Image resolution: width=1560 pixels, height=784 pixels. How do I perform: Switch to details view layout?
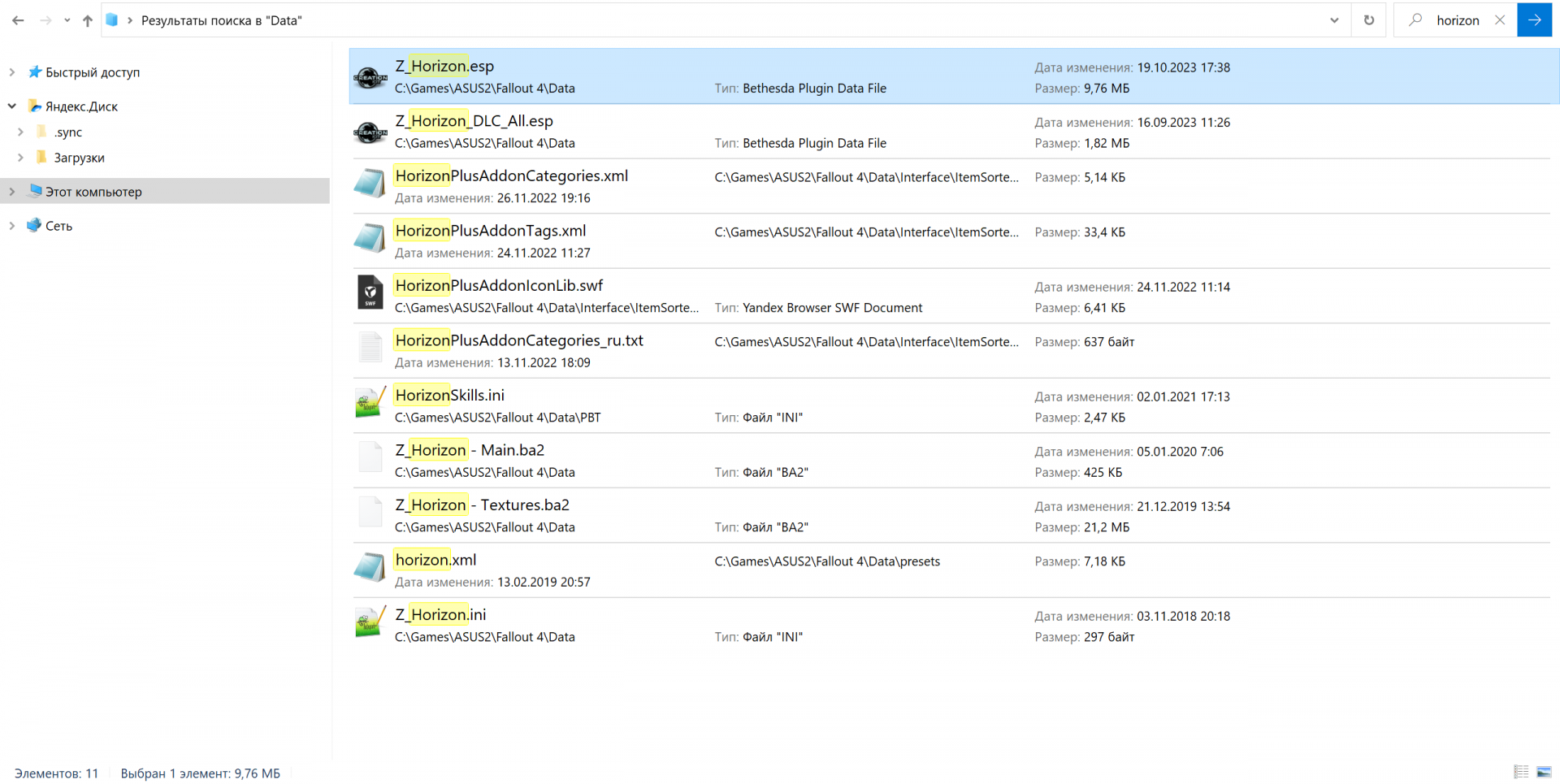click(1521, 772)
